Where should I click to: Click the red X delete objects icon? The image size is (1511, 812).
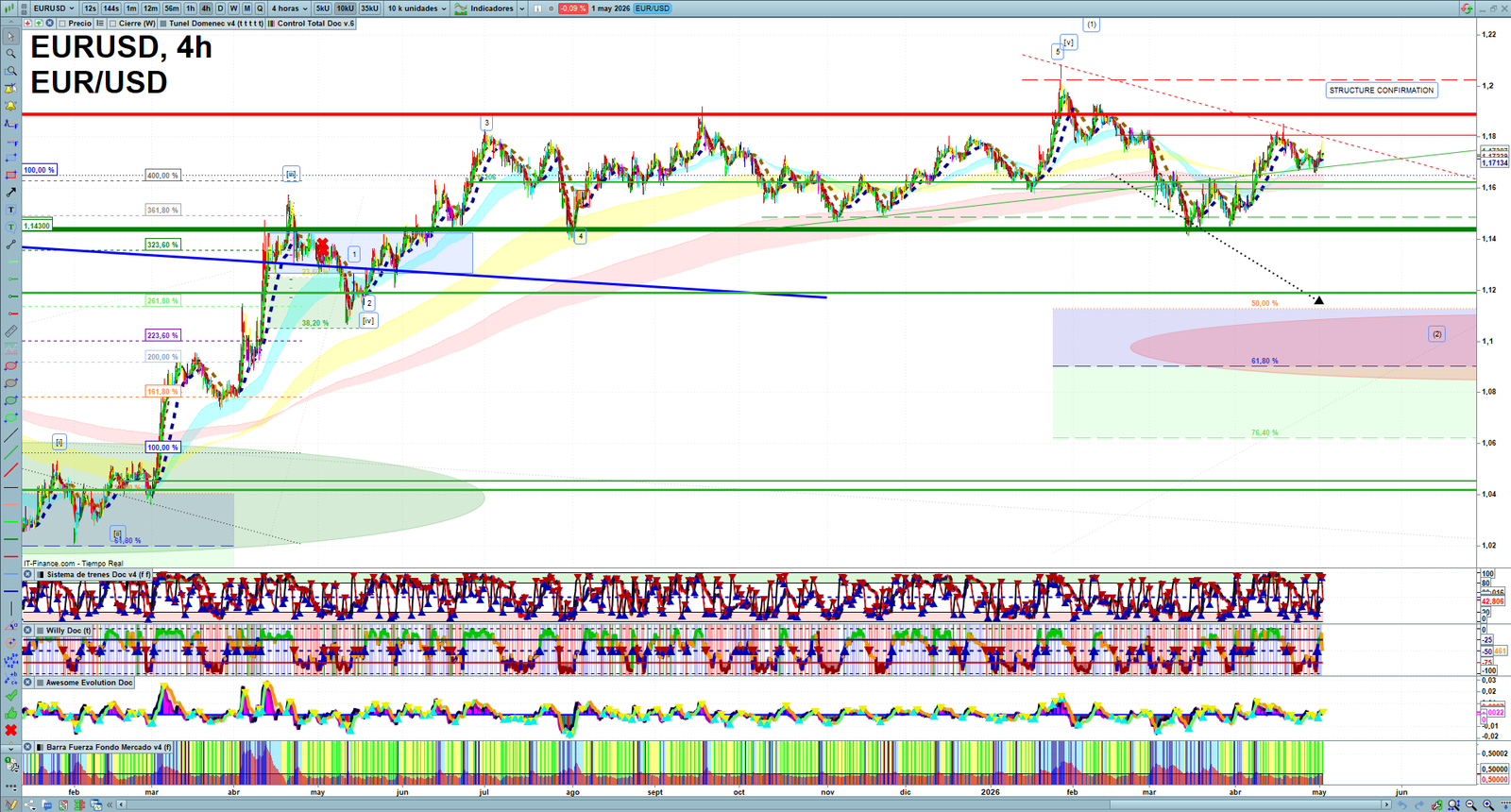click(x=10, y=730)
